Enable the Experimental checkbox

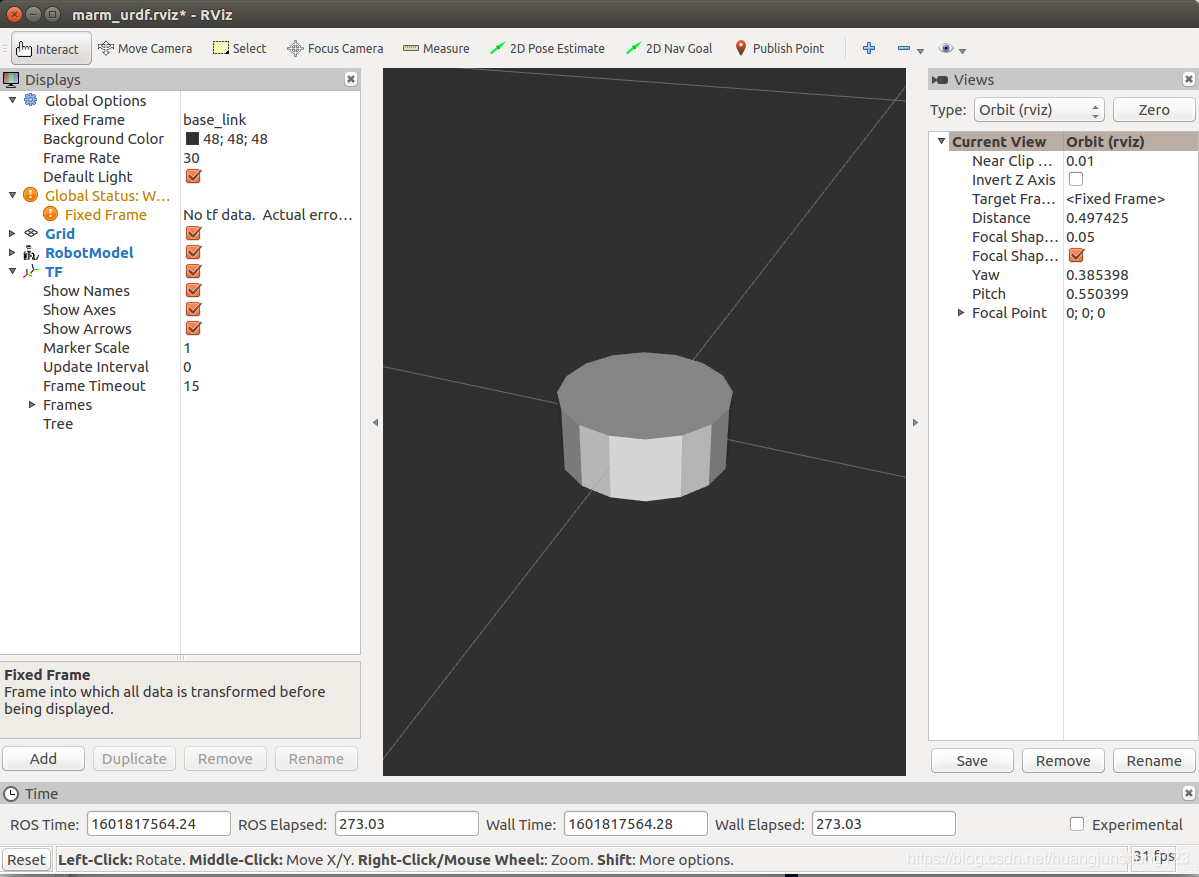click(x=1077, y=824)
